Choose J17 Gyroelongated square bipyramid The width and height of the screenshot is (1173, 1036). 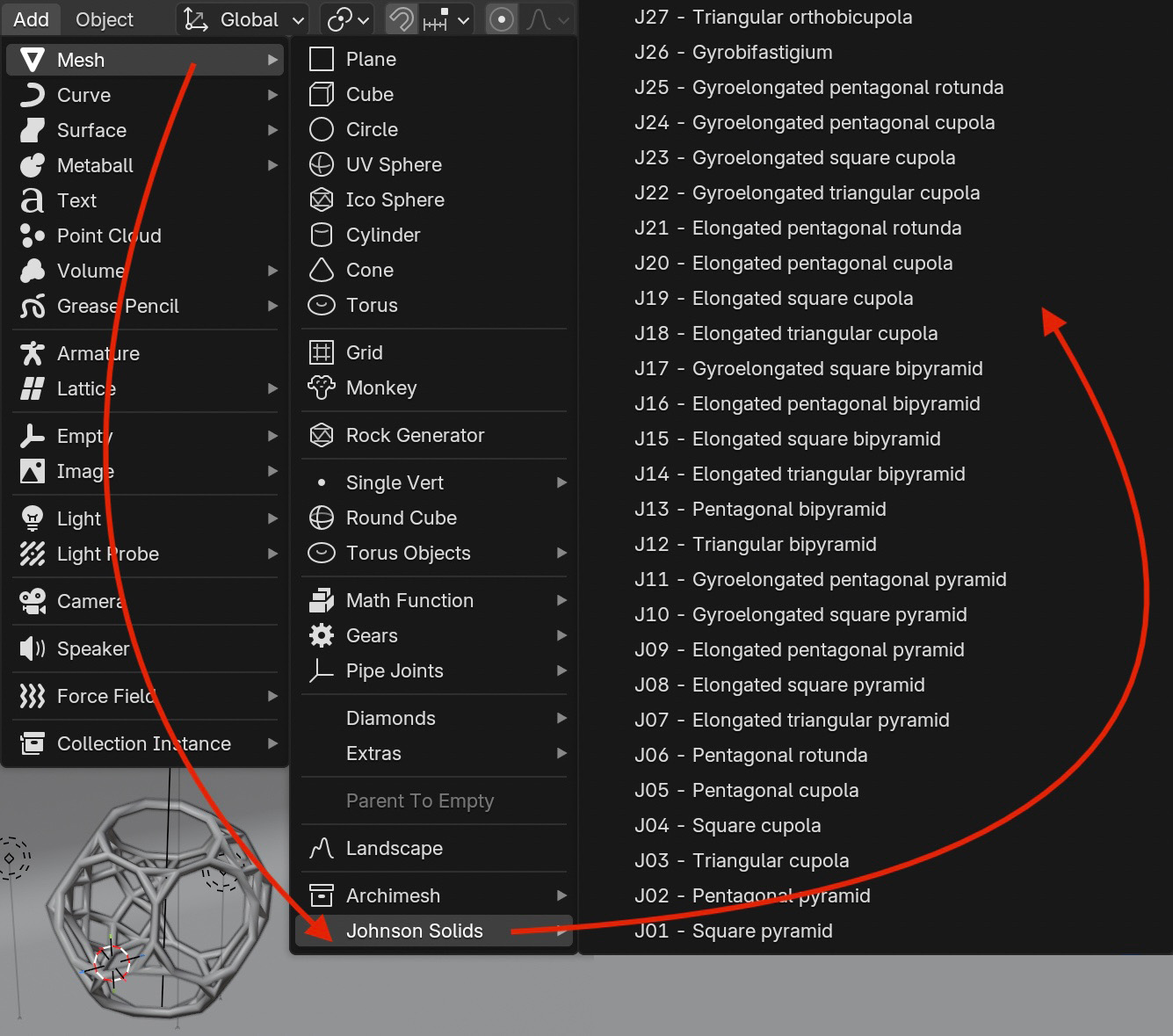(x=808, y=368)
